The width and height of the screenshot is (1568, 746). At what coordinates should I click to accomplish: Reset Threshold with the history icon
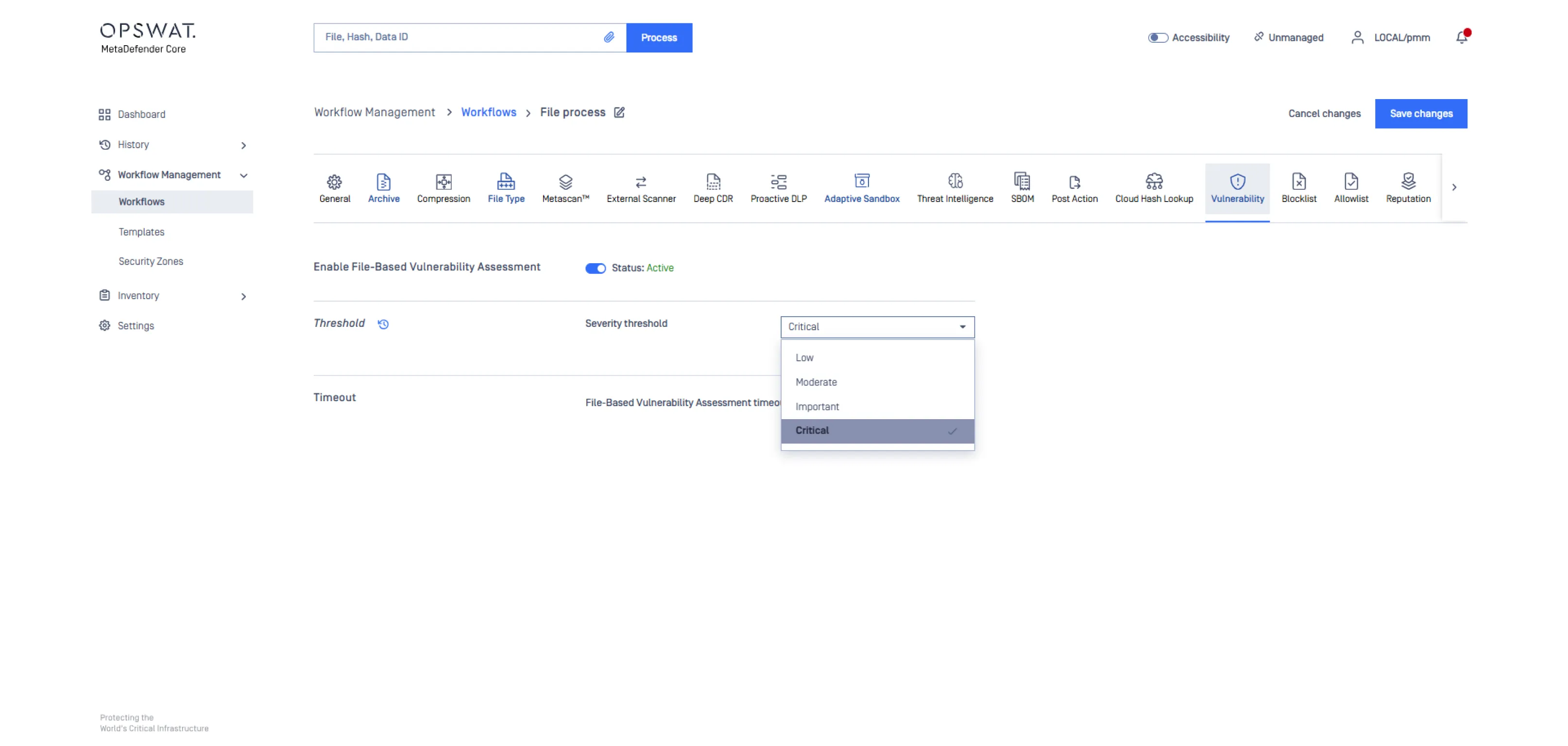383,324
